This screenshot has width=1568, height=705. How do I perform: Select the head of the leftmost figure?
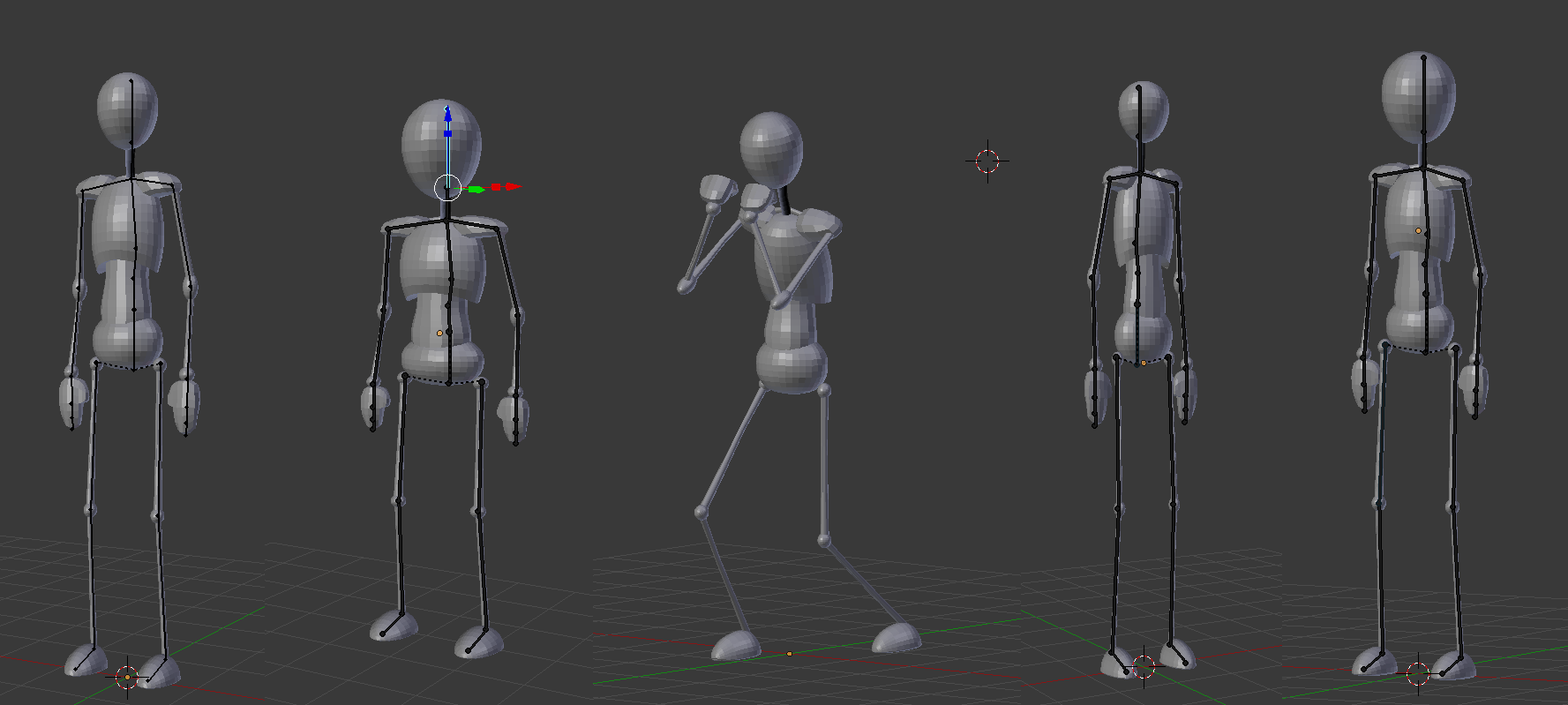[128, 110]
